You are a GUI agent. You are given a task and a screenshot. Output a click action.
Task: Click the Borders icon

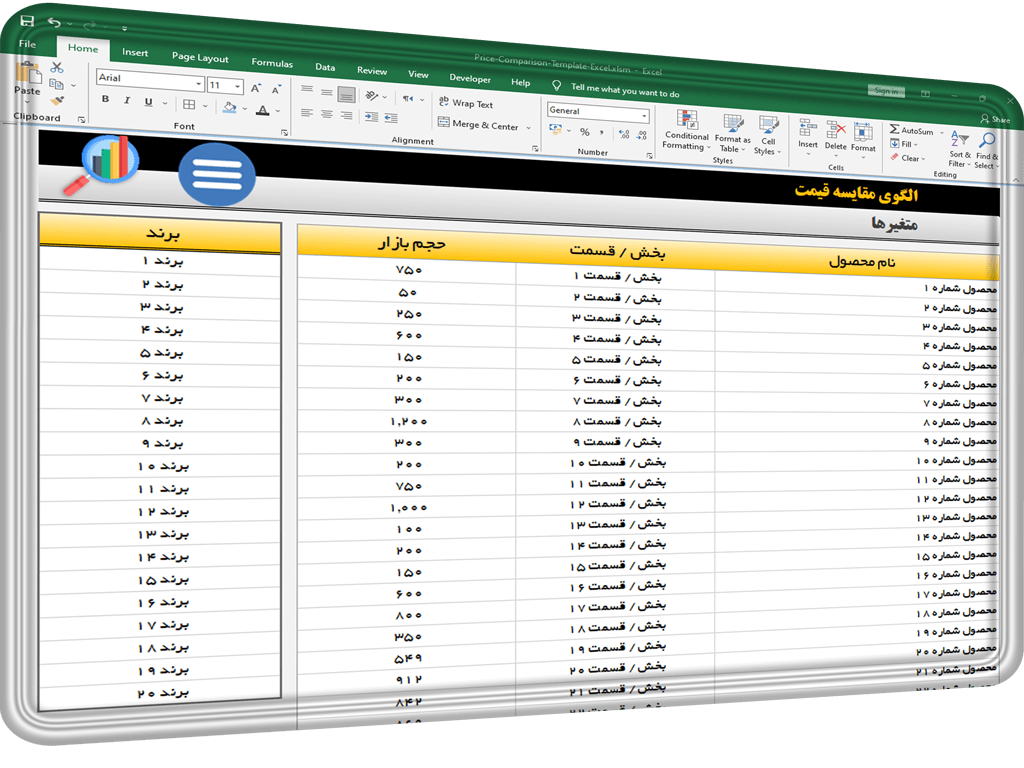coord(189,104)
